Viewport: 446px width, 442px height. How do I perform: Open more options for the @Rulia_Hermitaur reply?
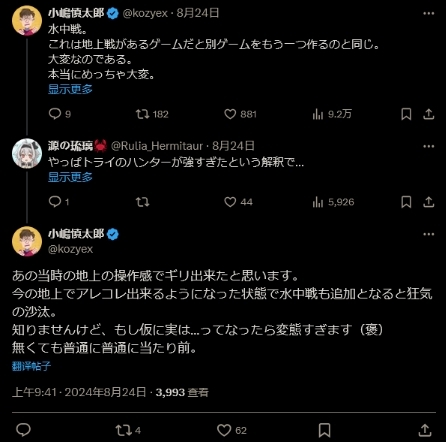click(428, 146)
